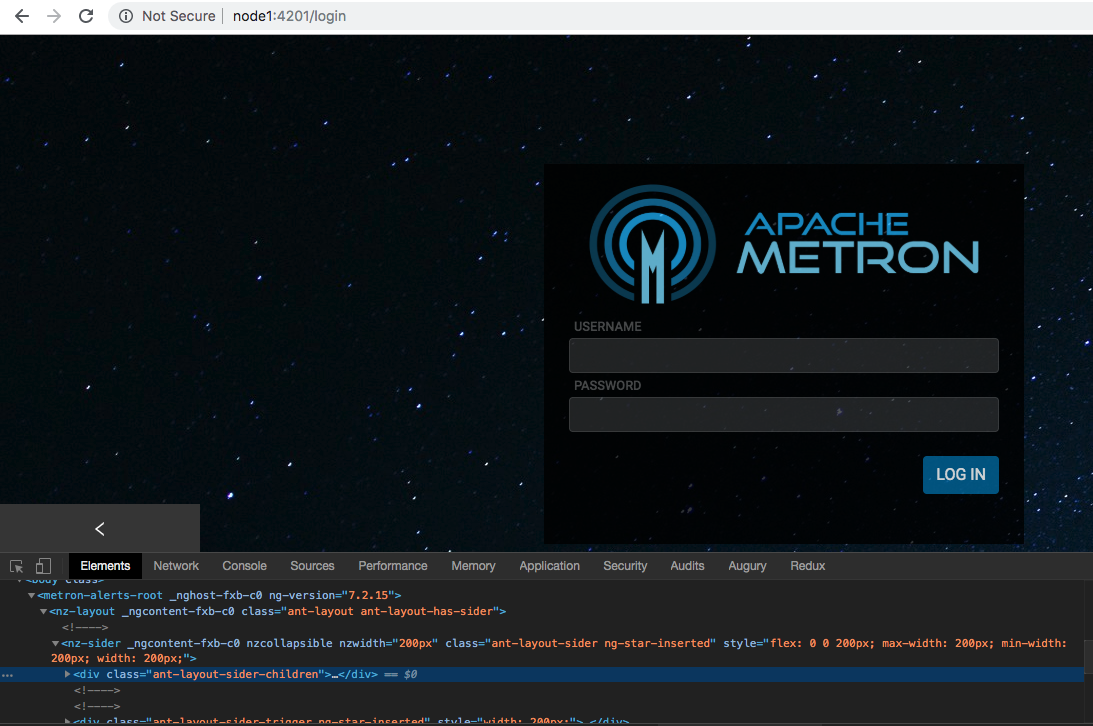Focus the USERNAME input field
This screenshot has height=726, width=1093.
[x=784, y=355]
